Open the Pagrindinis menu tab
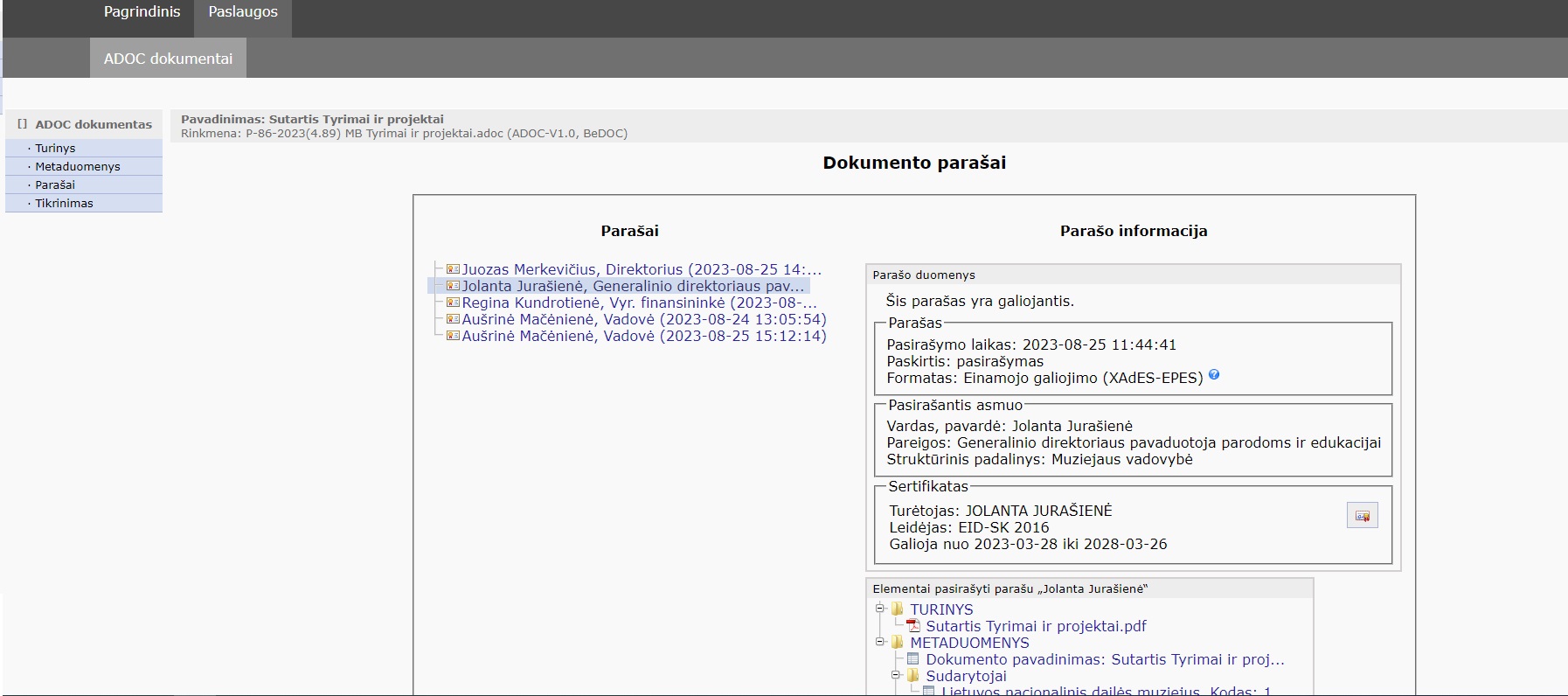The width and height of the screenshot is (1568, 696). [x=142, y=12]
